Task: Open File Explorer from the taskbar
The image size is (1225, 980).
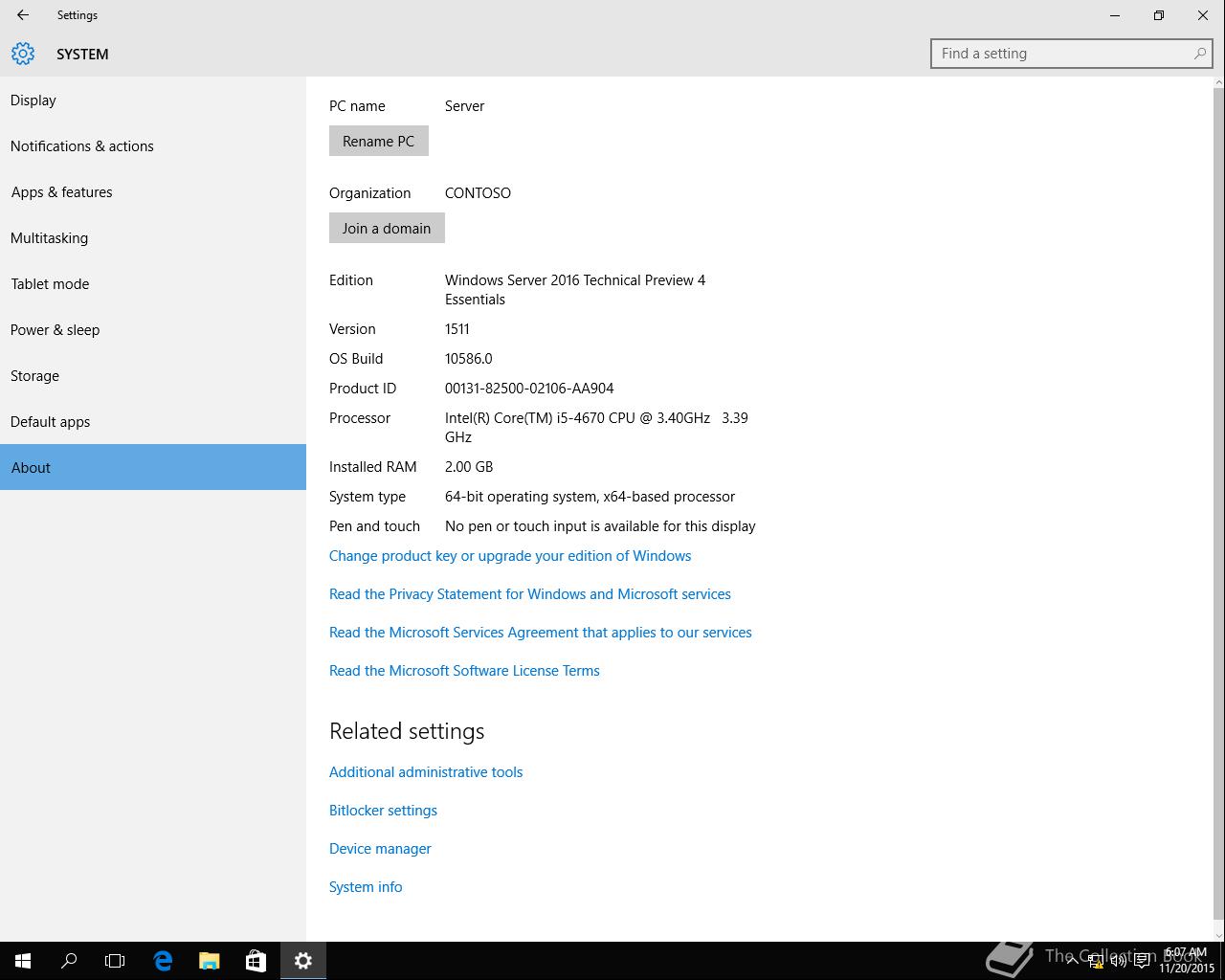Action: point(209,961)
